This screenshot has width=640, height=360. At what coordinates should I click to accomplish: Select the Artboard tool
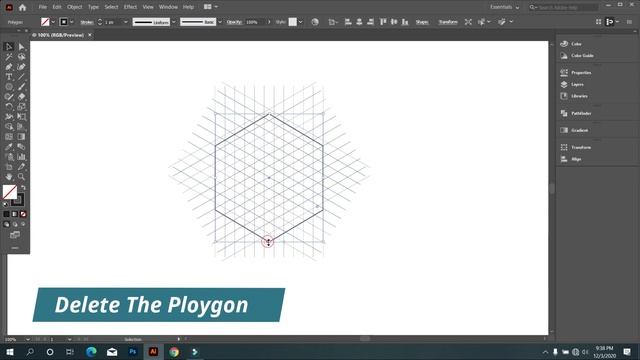9,167
